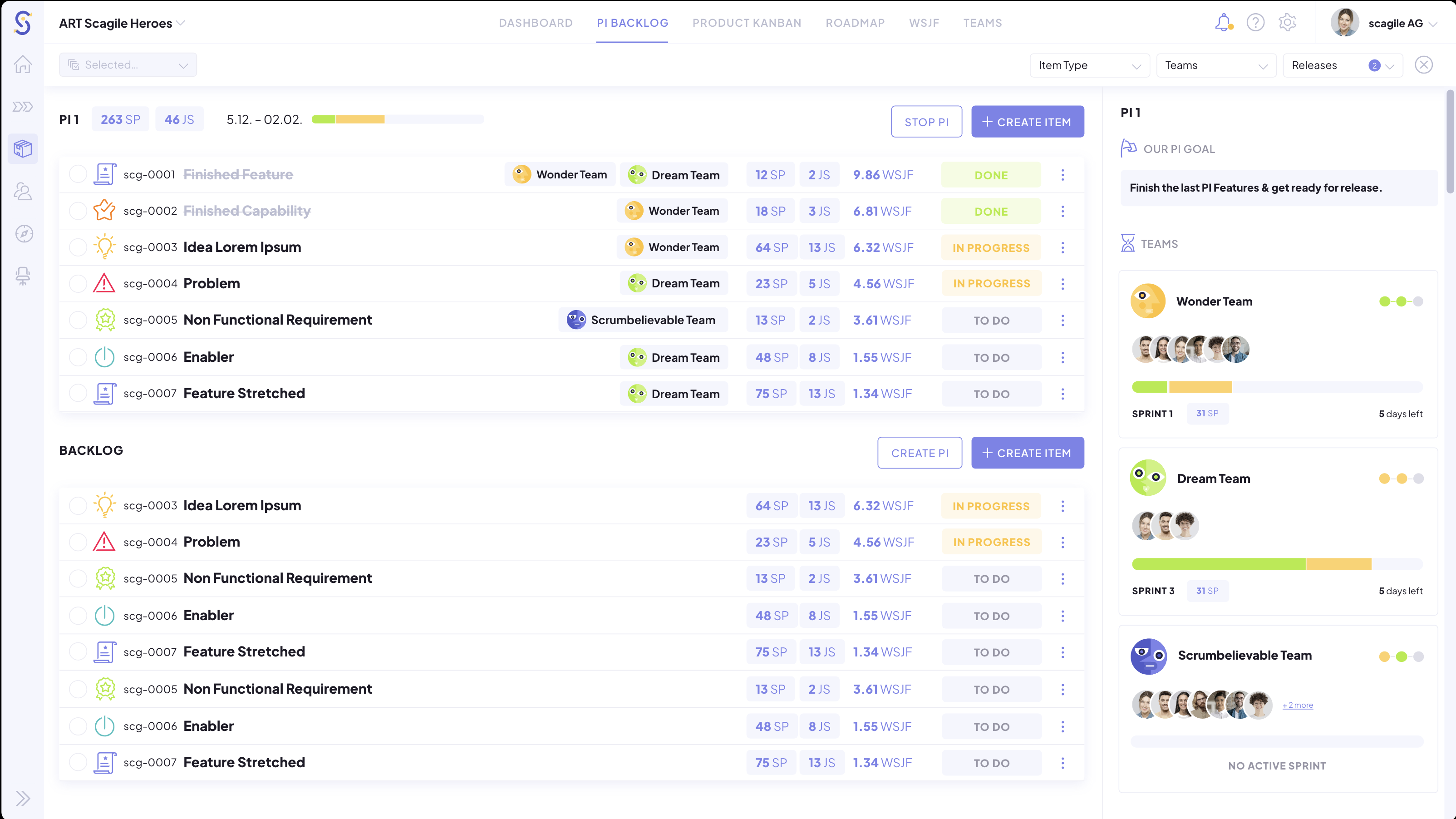Select the home icon in the left sidebar
1456x819 pixels.
click(x=23, y=64)
